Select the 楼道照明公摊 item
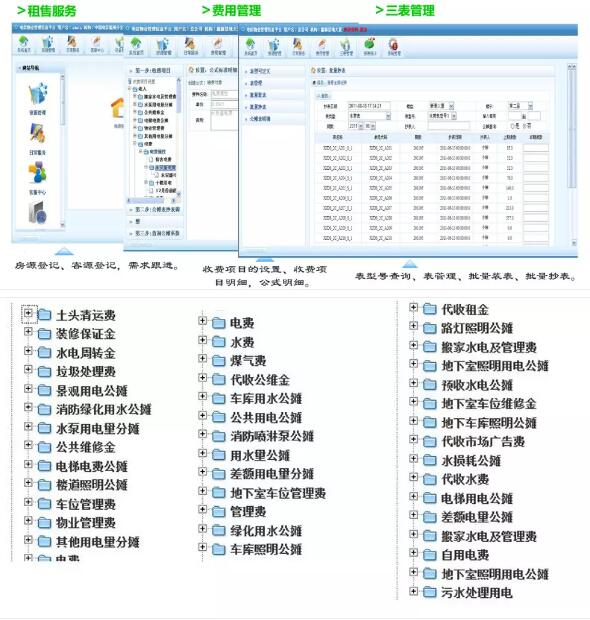 pyautogui.click(x=92, y=485)
